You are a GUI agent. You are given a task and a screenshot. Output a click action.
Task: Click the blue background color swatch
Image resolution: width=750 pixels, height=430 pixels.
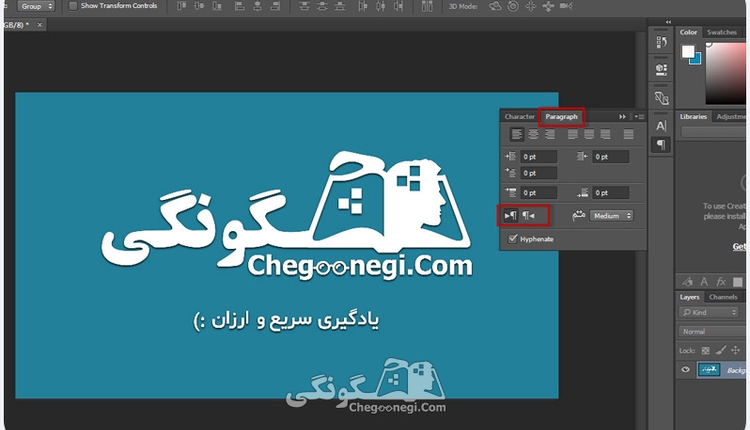[x=696, y=60]
